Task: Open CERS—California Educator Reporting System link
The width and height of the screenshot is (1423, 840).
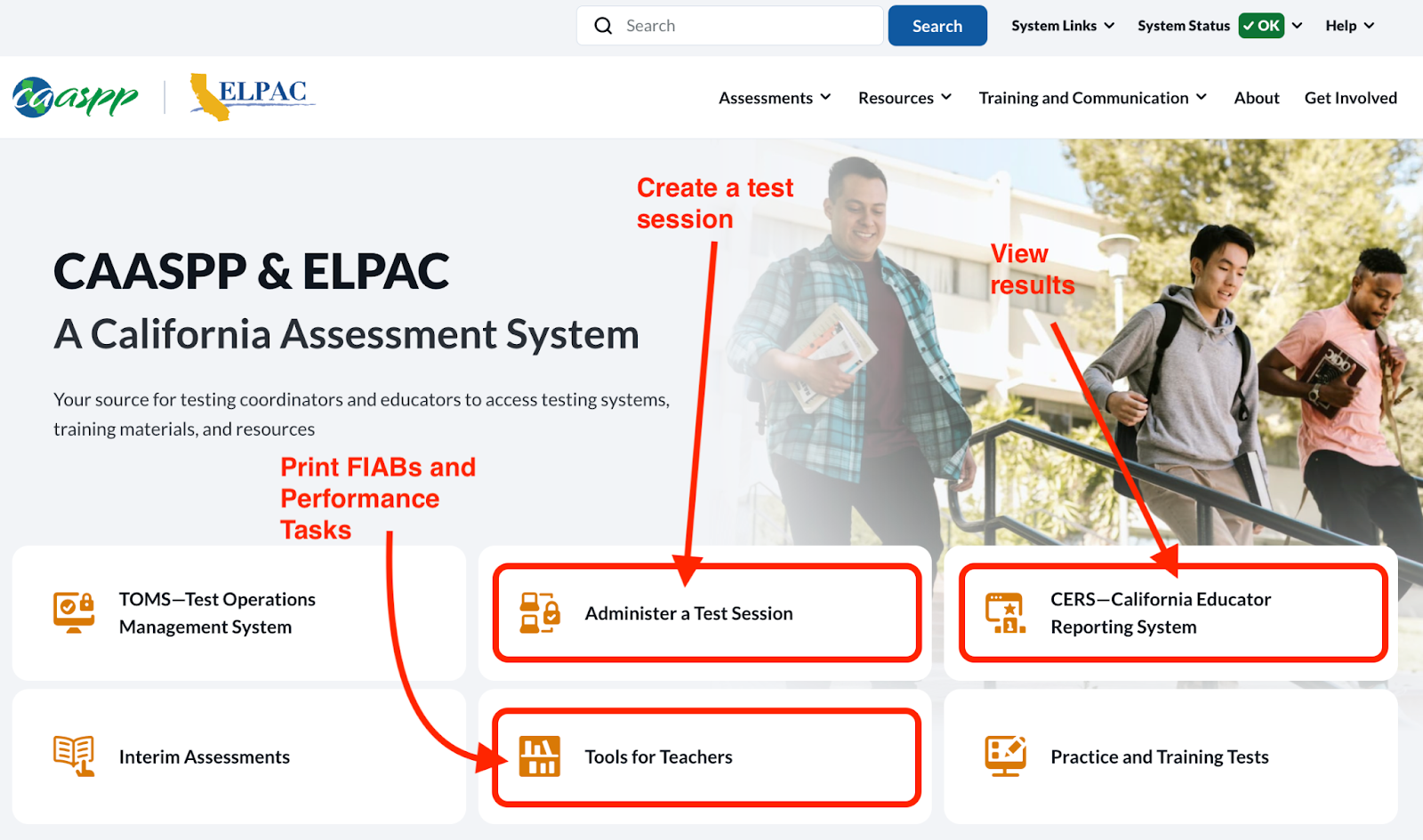Action: (1171, 613)
